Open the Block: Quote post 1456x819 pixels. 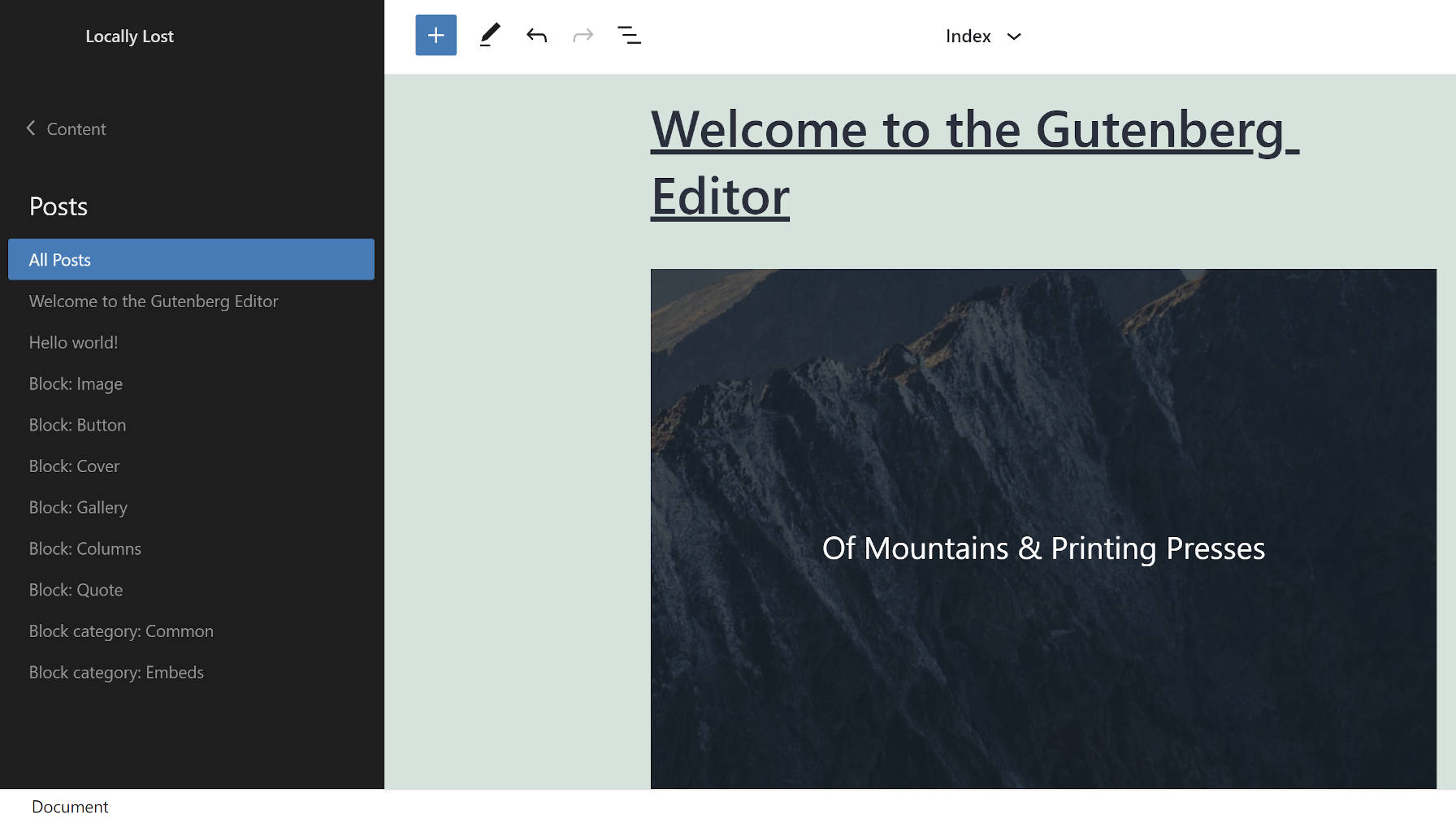(x=76, y=589)
